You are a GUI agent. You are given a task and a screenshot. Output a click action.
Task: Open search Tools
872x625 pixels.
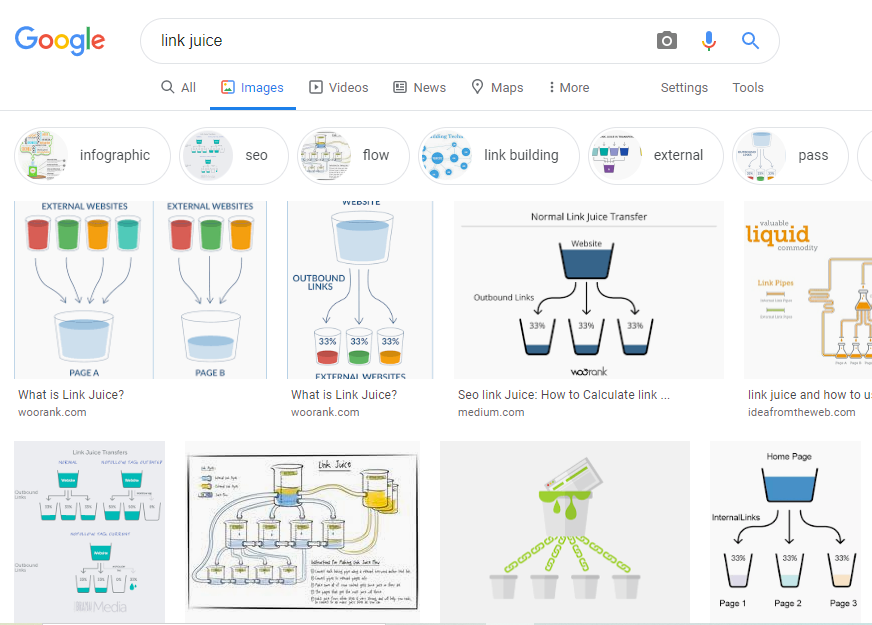pos(748,87)
